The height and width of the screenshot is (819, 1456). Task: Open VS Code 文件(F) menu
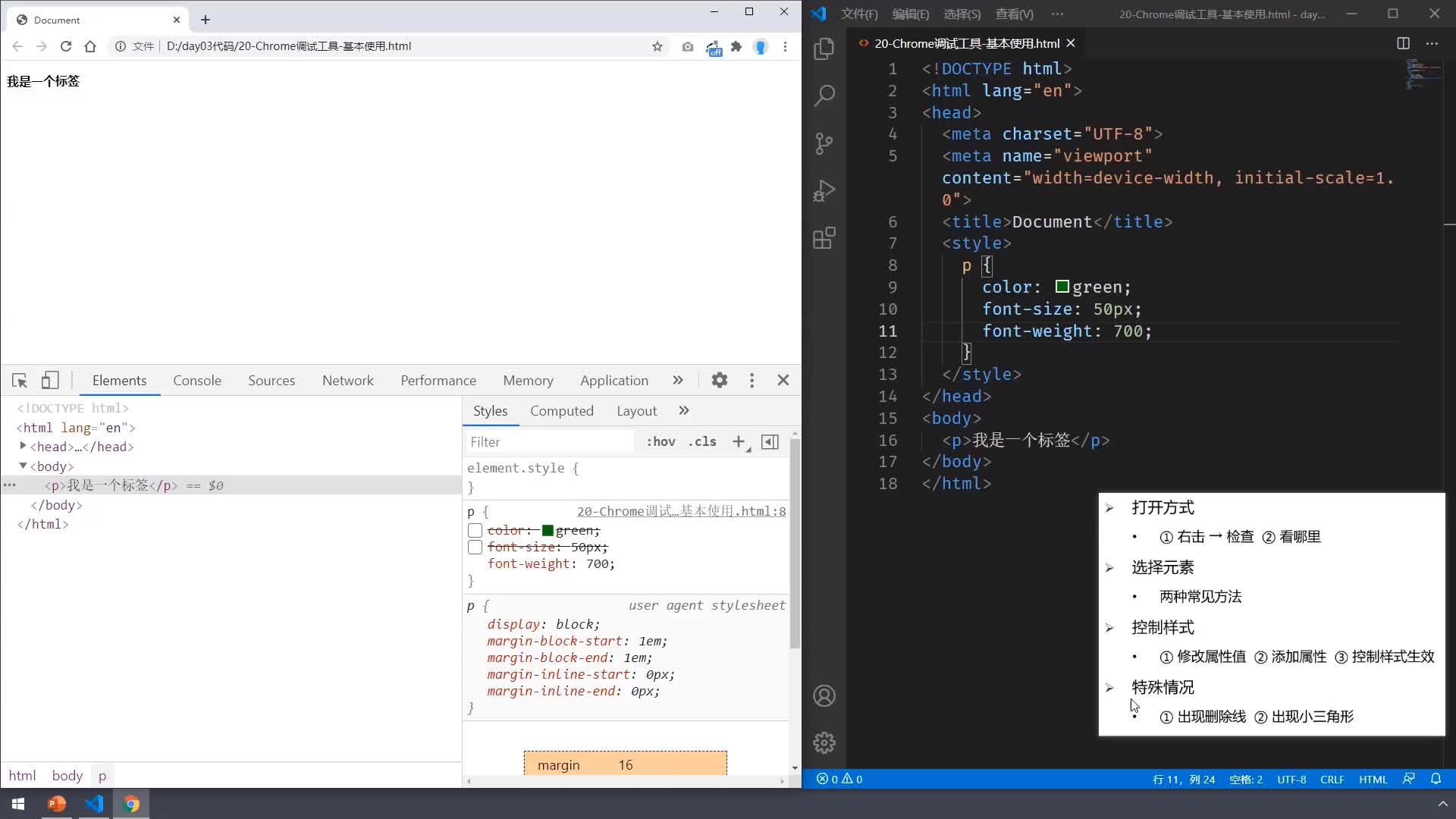[859, 14]
